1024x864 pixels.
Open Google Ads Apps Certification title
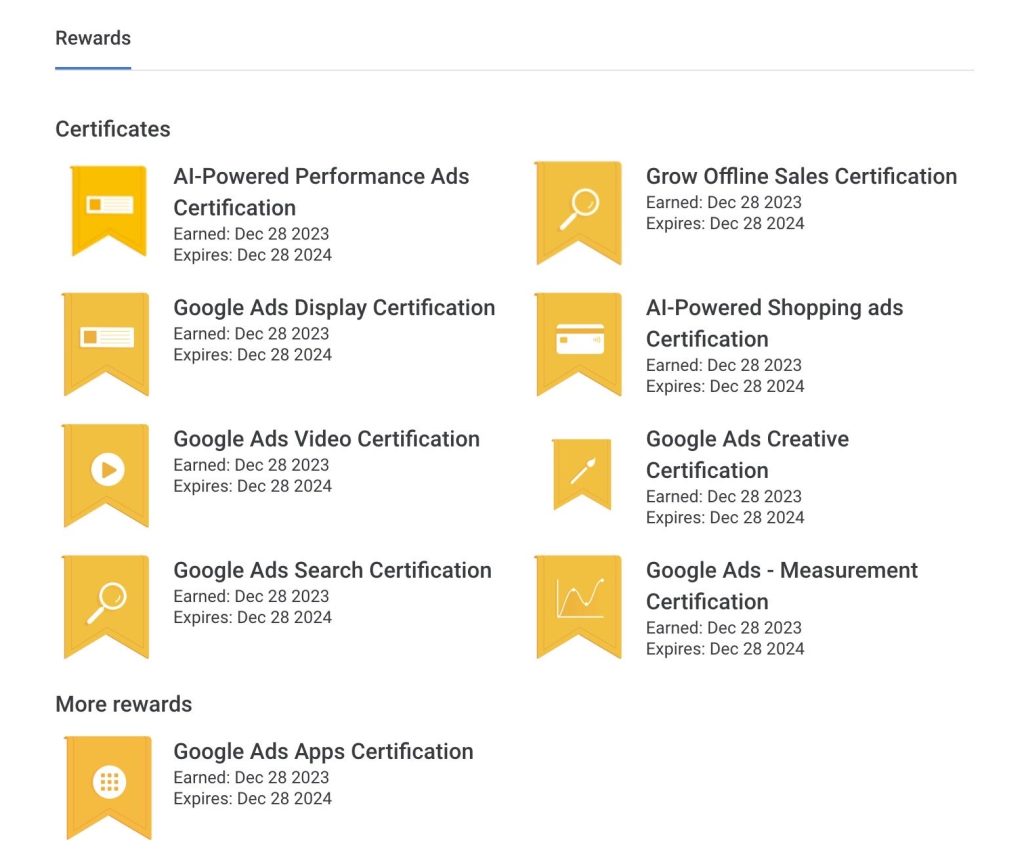(x=323, y=751)
